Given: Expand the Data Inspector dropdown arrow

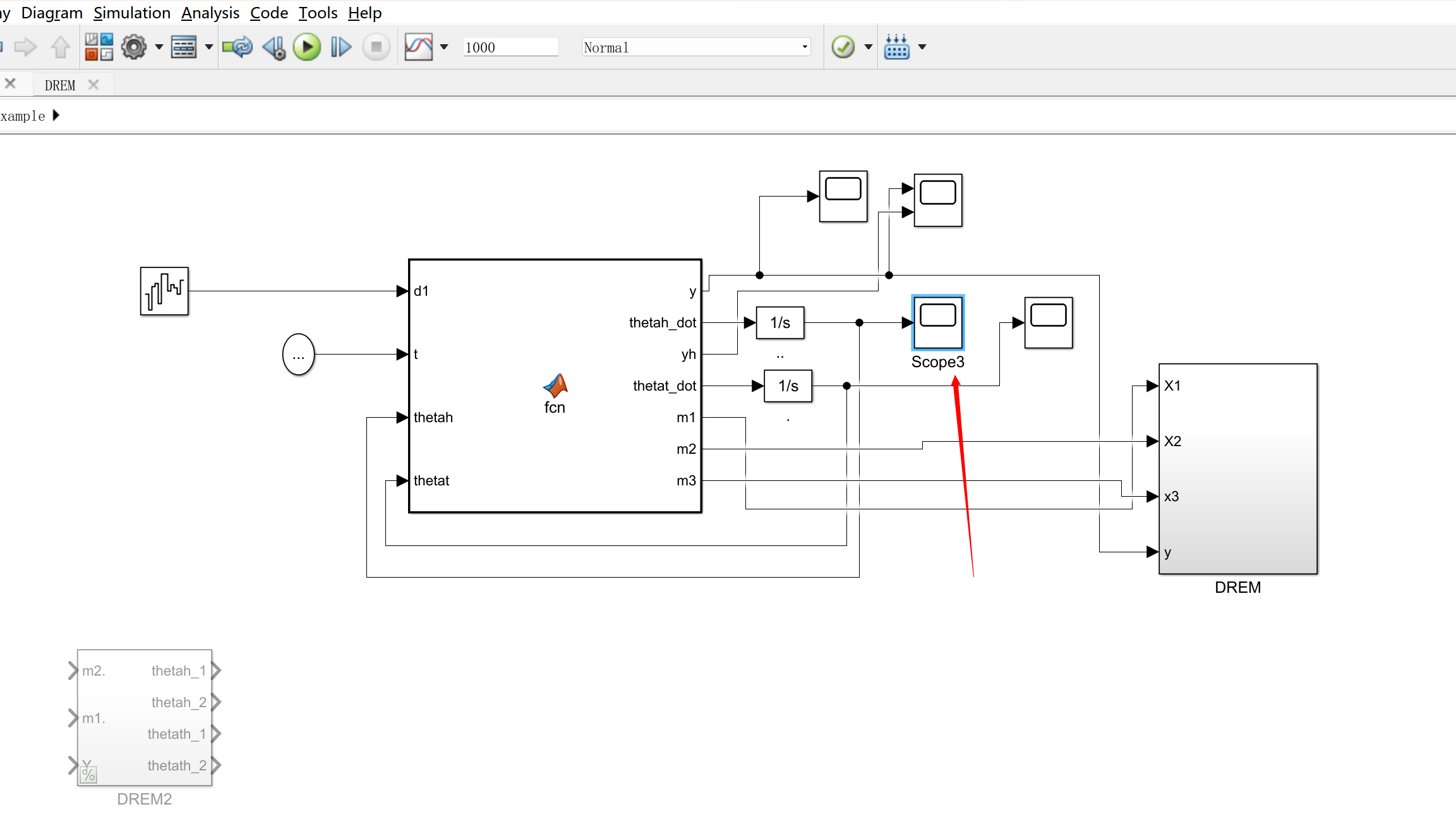Looking at the screenshot, I should (x=444, y=47).
